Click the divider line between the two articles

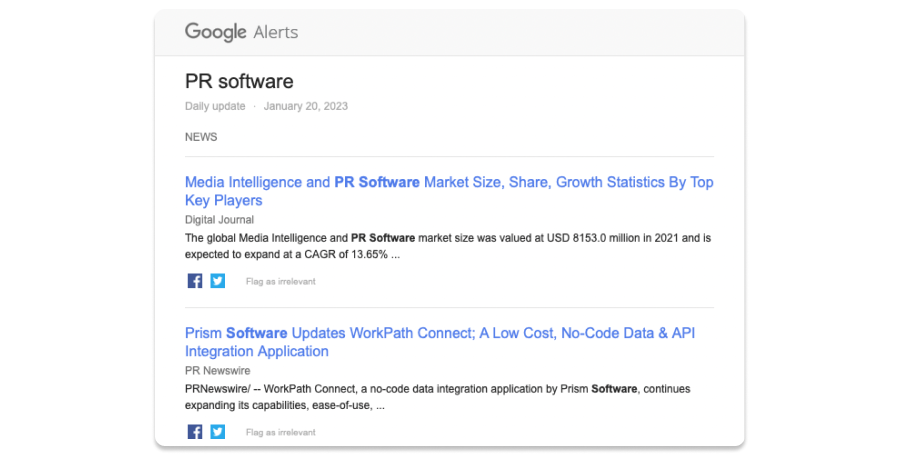pos(449,307)
